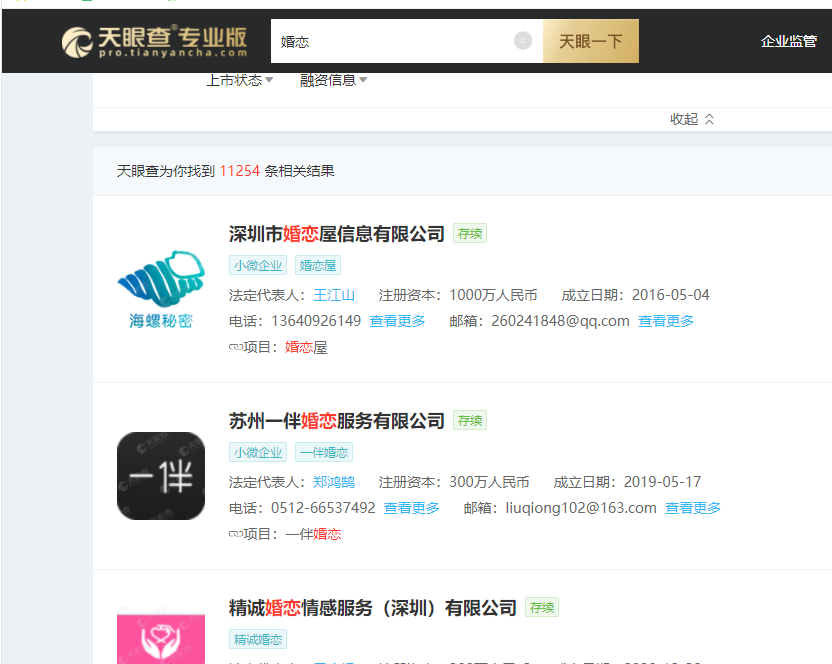Click the 存续 status badge of 深圳市婚恋屋
The width and height of the screenshot is (832, 664).
pyautogui.click(x=470, y=234)
